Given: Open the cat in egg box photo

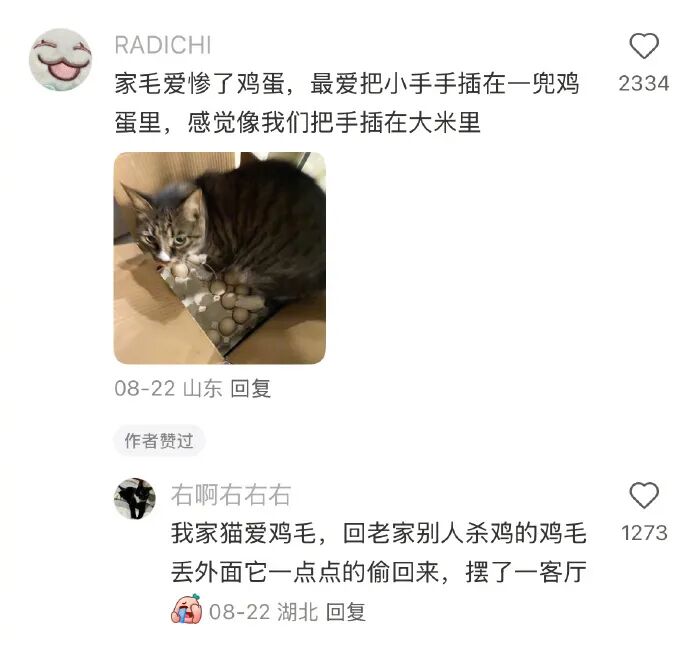Looking at the screenshot, I should (x=220, y=258).
